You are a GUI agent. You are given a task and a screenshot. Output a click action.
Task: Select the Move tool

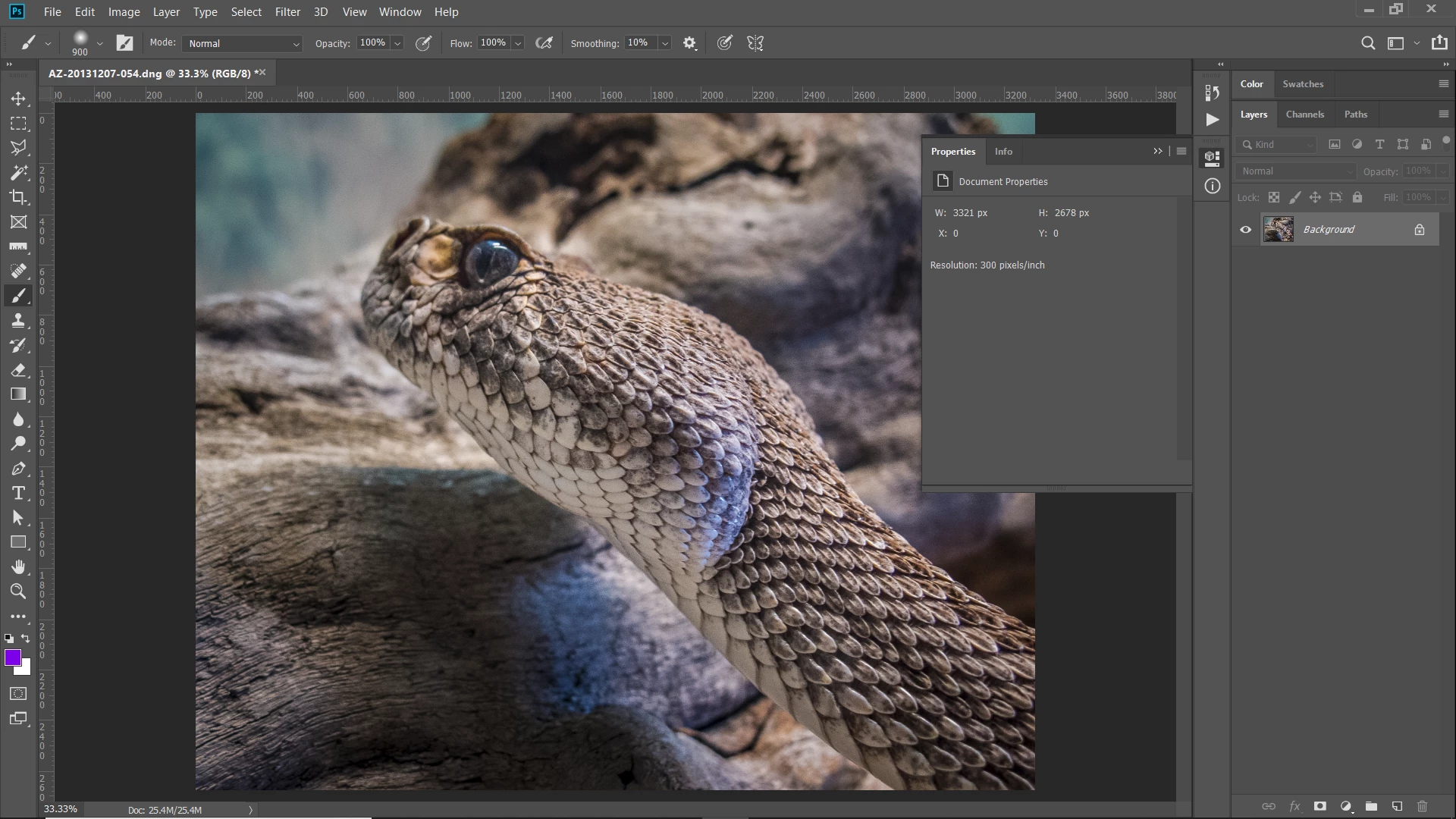click(x=18, y=99)
